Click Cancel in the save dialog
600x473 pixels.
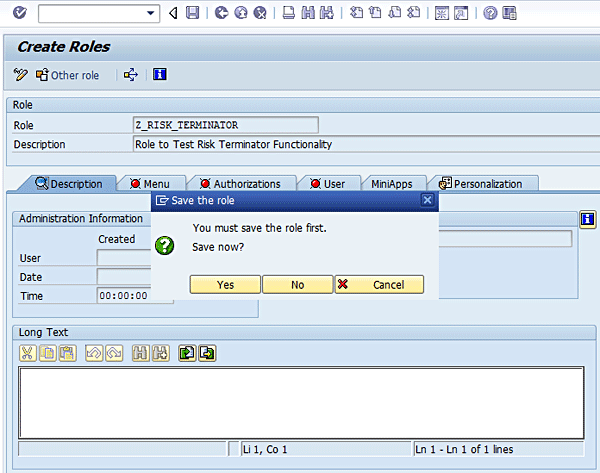pos(379,284)
